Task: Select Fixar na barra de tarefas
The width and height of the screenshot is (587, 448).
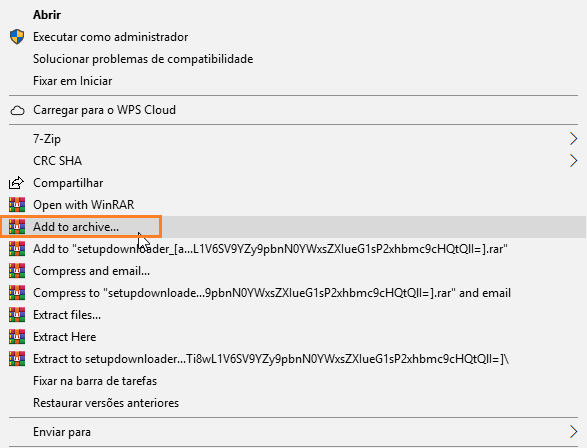Action: 95,381
